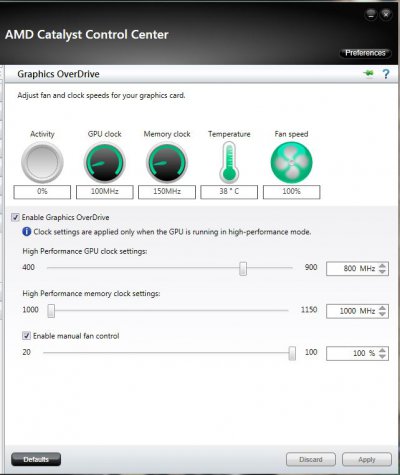Click the 100% fan speed readout

pos(292,192)
